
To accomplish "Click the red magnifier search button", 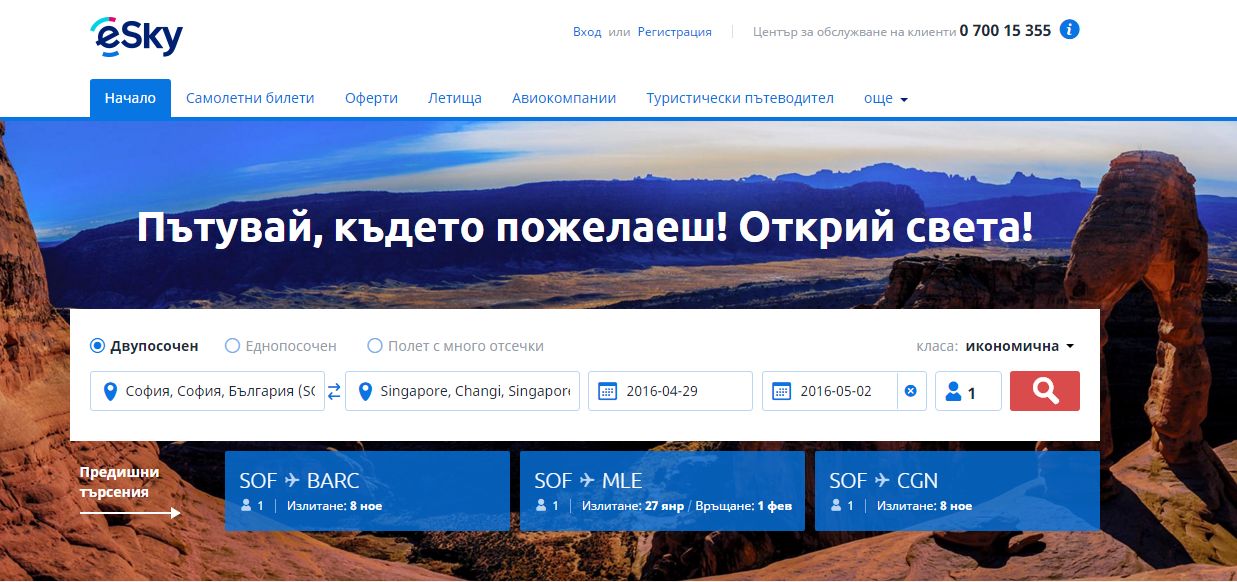I will (x=1044, y=391).
